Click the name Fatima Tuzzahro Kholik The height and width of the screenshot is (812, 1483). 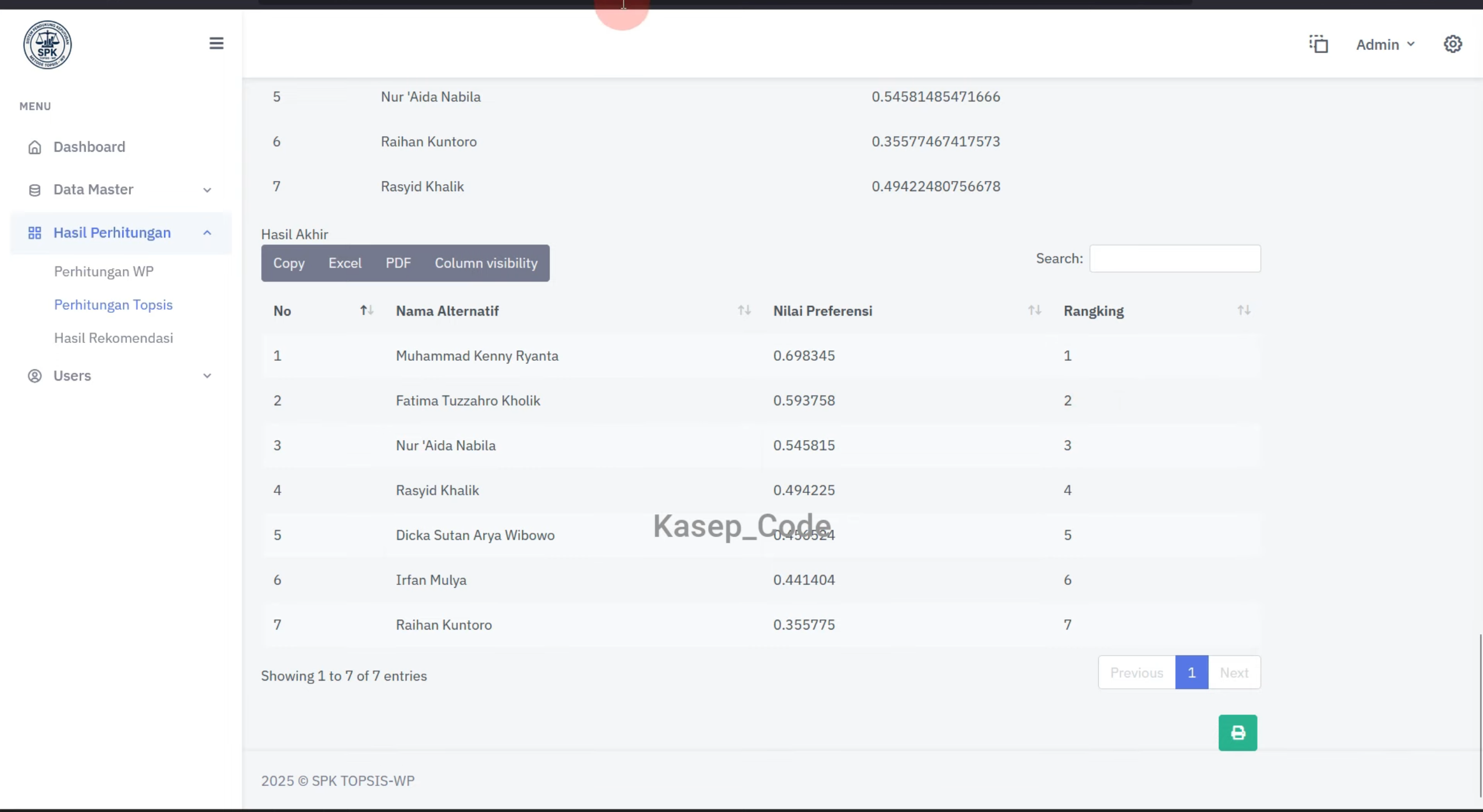468,401
